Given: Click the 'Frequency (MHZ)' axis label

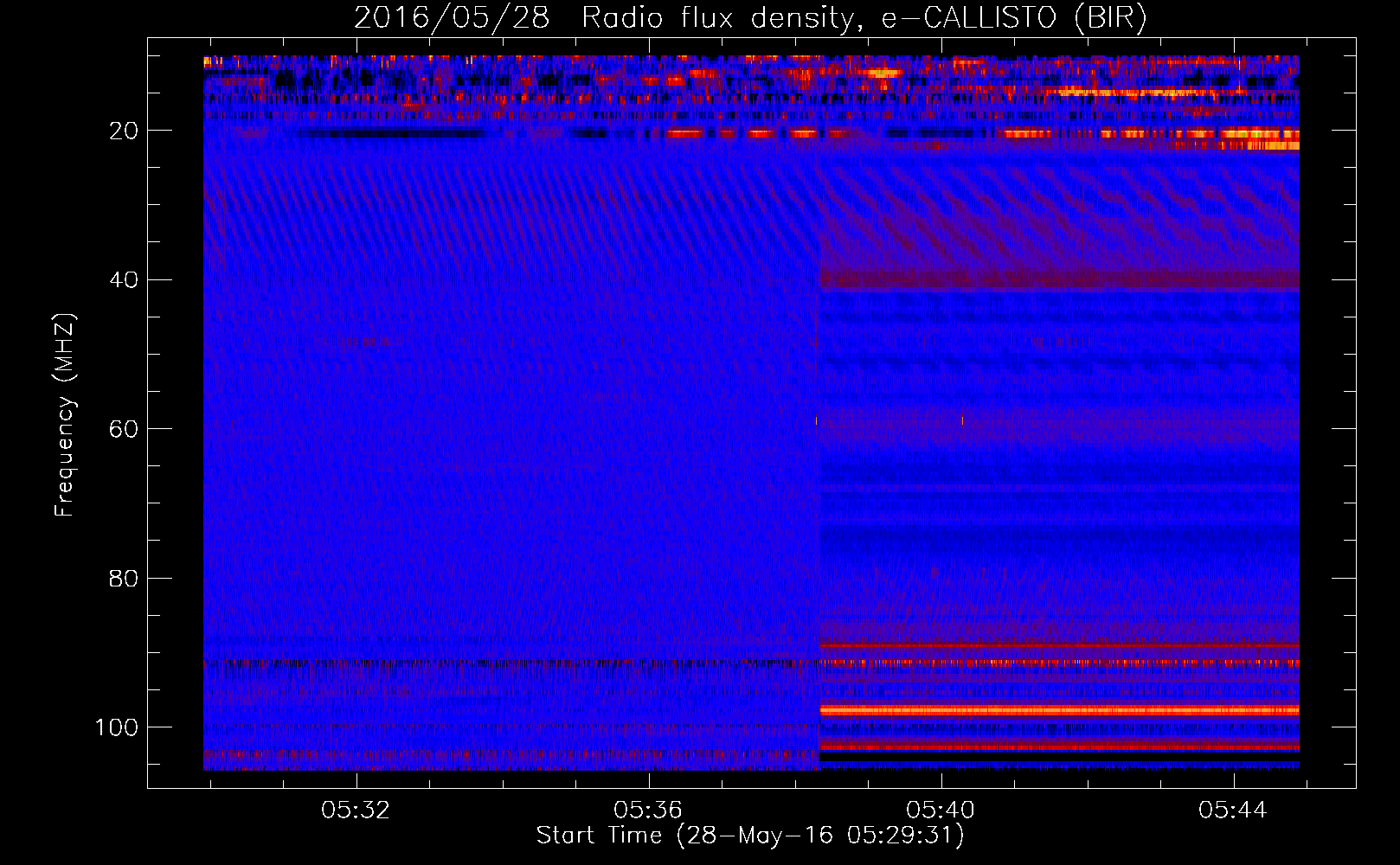Looking at the screenshot, I should (65, 415).
